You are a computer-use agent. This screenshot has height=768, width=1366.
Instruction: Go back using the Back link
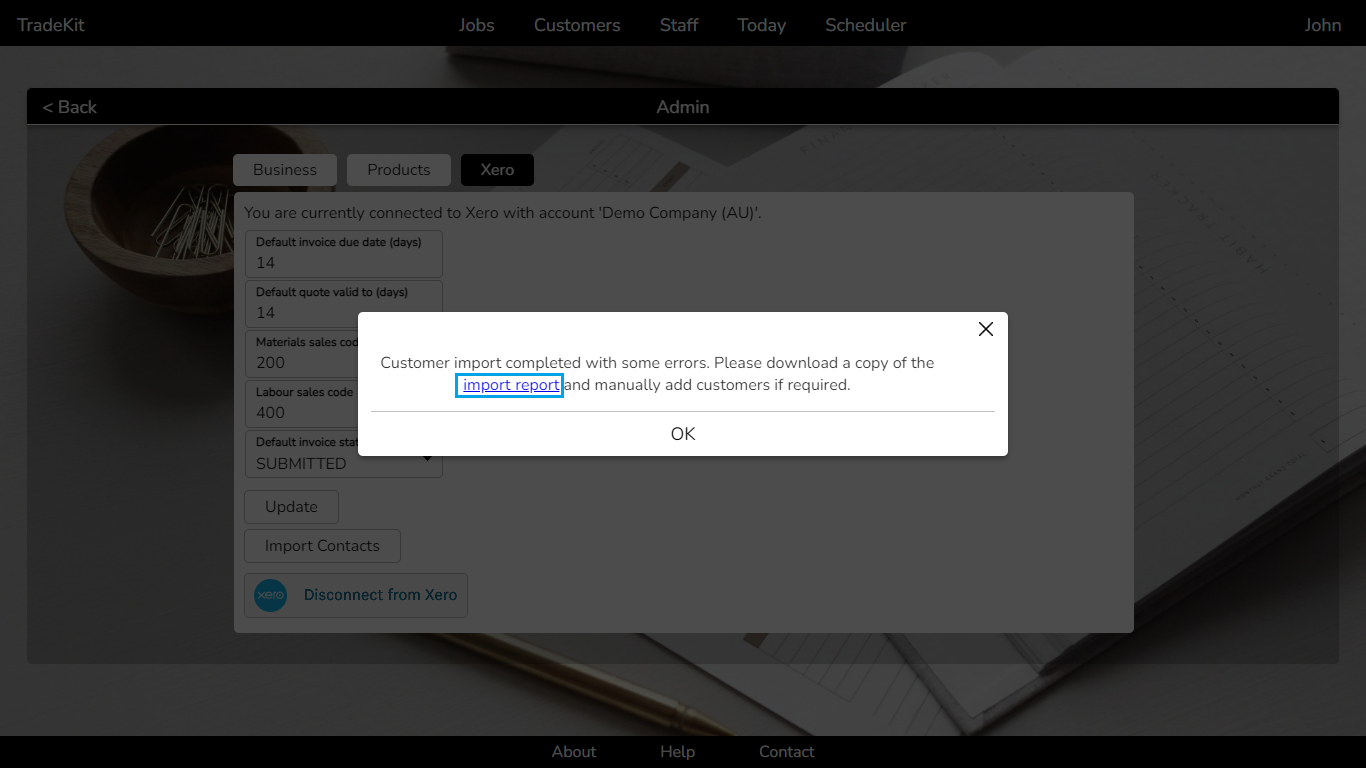pyautogui.click(x=70, y=107)
